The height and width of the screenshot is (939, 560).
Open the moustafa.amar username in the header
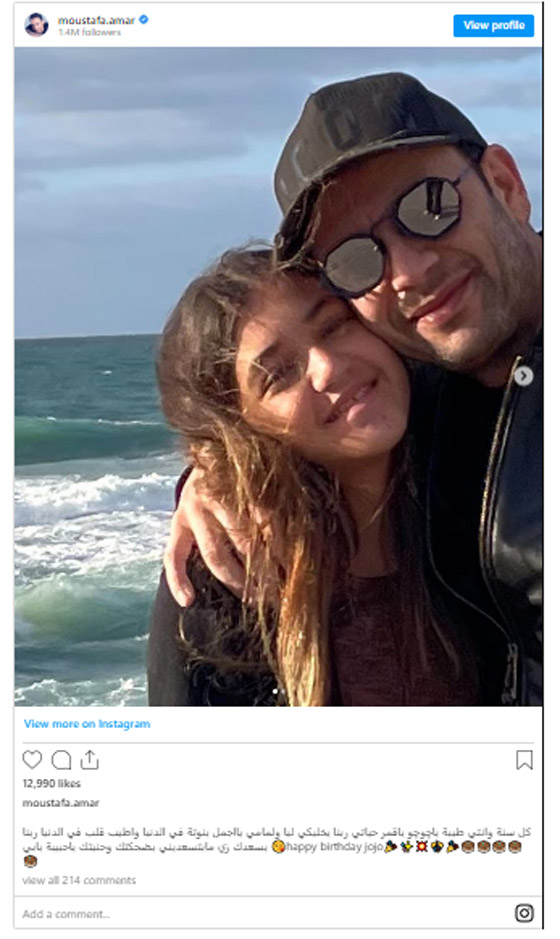[x=96, y=20]
